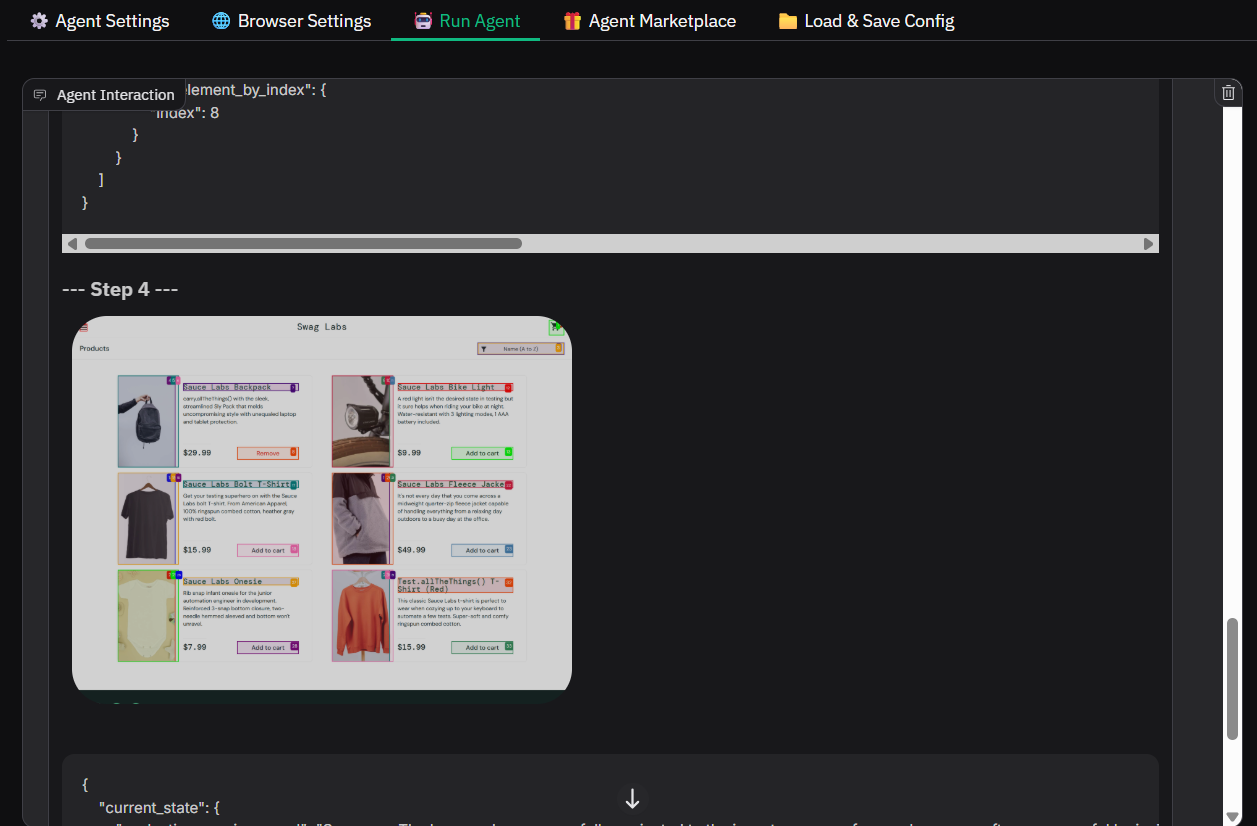
Task: Click the vertical scrollbar down arrow
Action: click(1233, 816)
